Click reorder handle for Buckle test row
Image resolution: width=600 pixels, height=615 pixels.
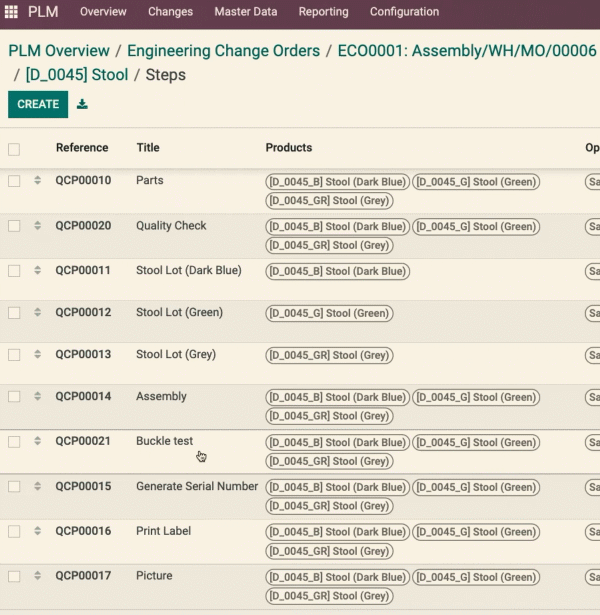[37, 440]
